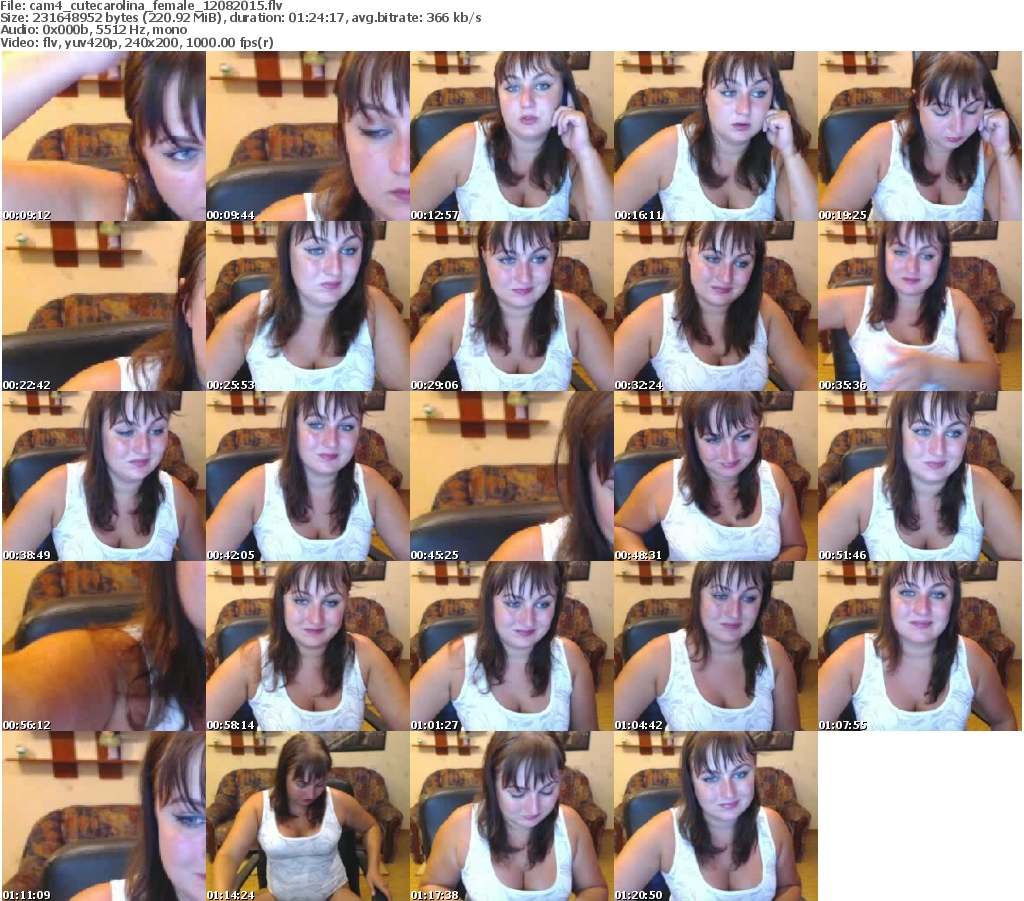
Task: Select the thumbnail stamped 00:09:44
Action: 308,136
